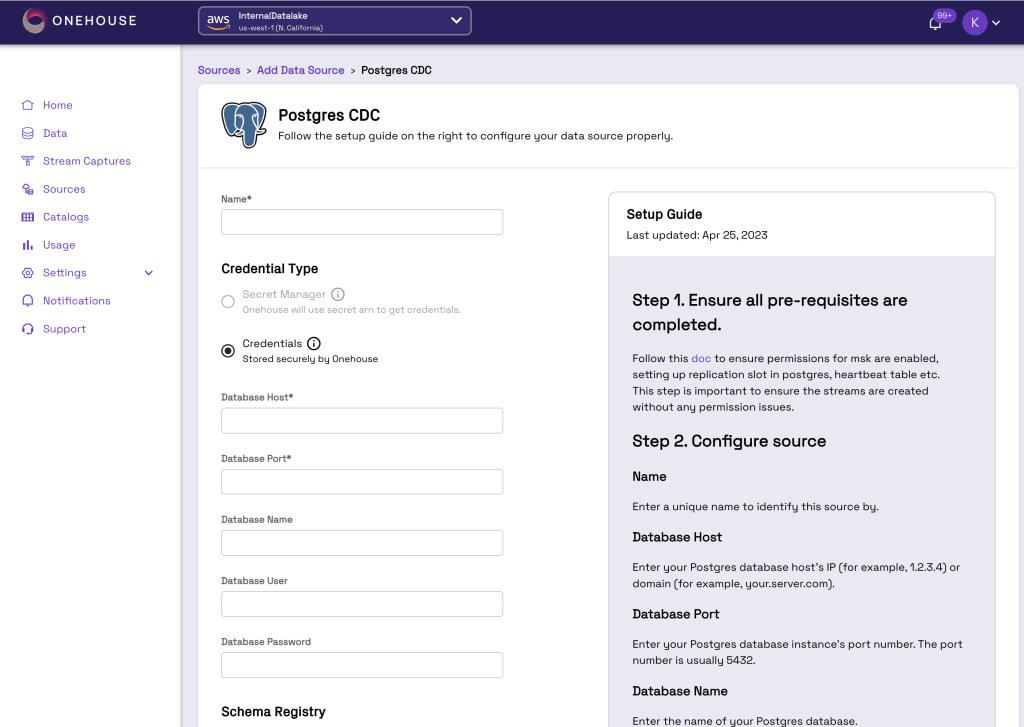Screen dimensions: 1024x727
Task: Select the Secret Manager radio button
Action: tap(228, 301)
